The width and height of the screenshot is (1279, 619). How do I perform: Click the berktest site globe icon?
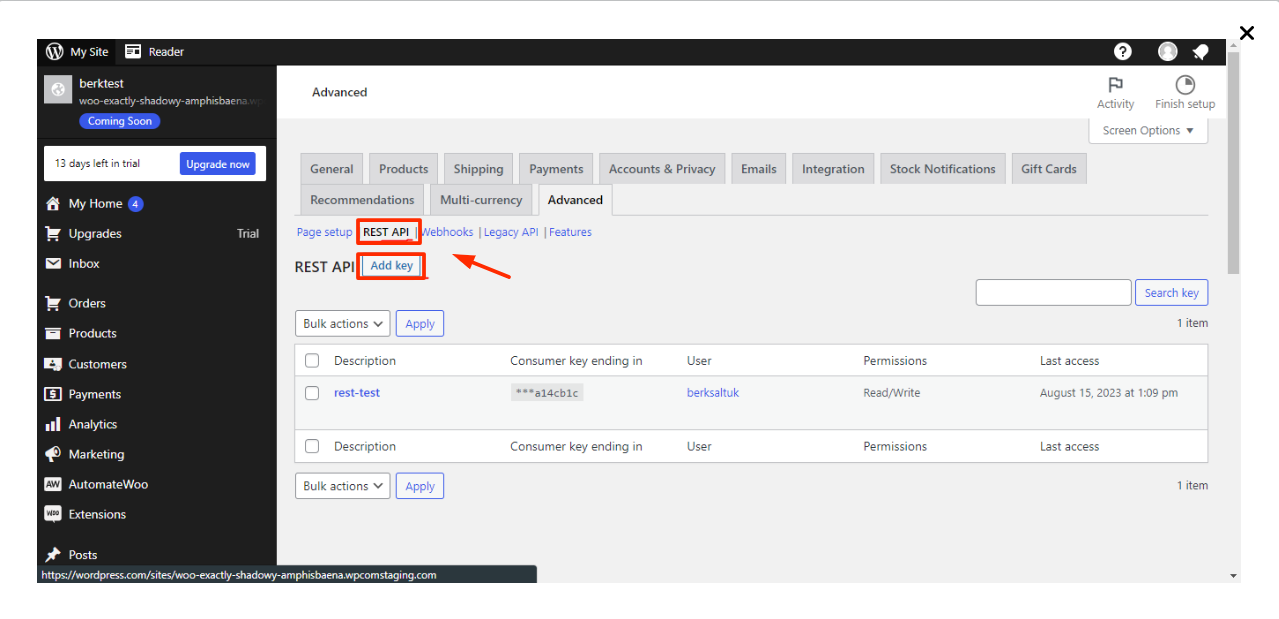click(59, 90)
